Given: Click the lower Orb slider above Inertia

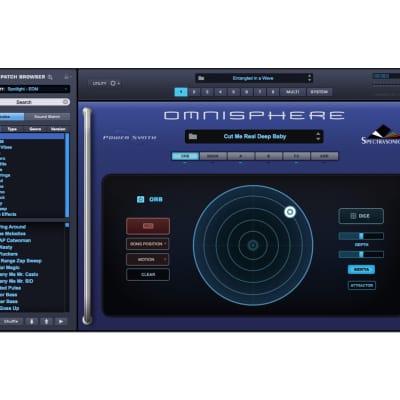Looking at the screenshot, I should pyautogui.click(x=361, y=255).
